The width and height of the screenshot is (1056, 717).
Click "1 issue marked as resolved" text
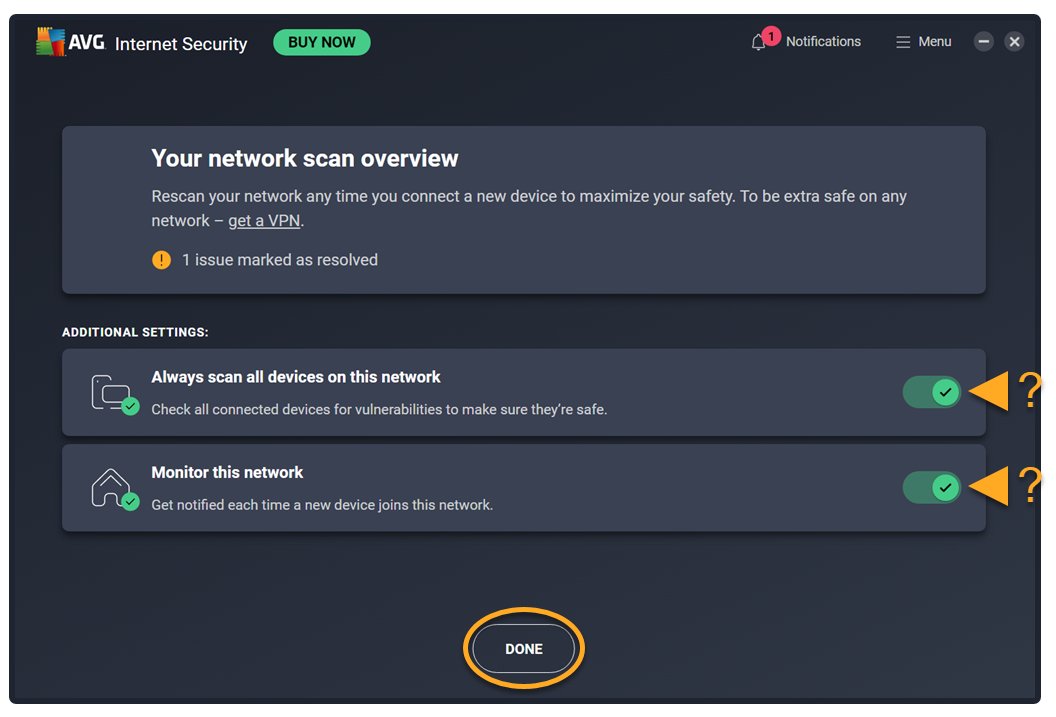click(x=280, y=260)
